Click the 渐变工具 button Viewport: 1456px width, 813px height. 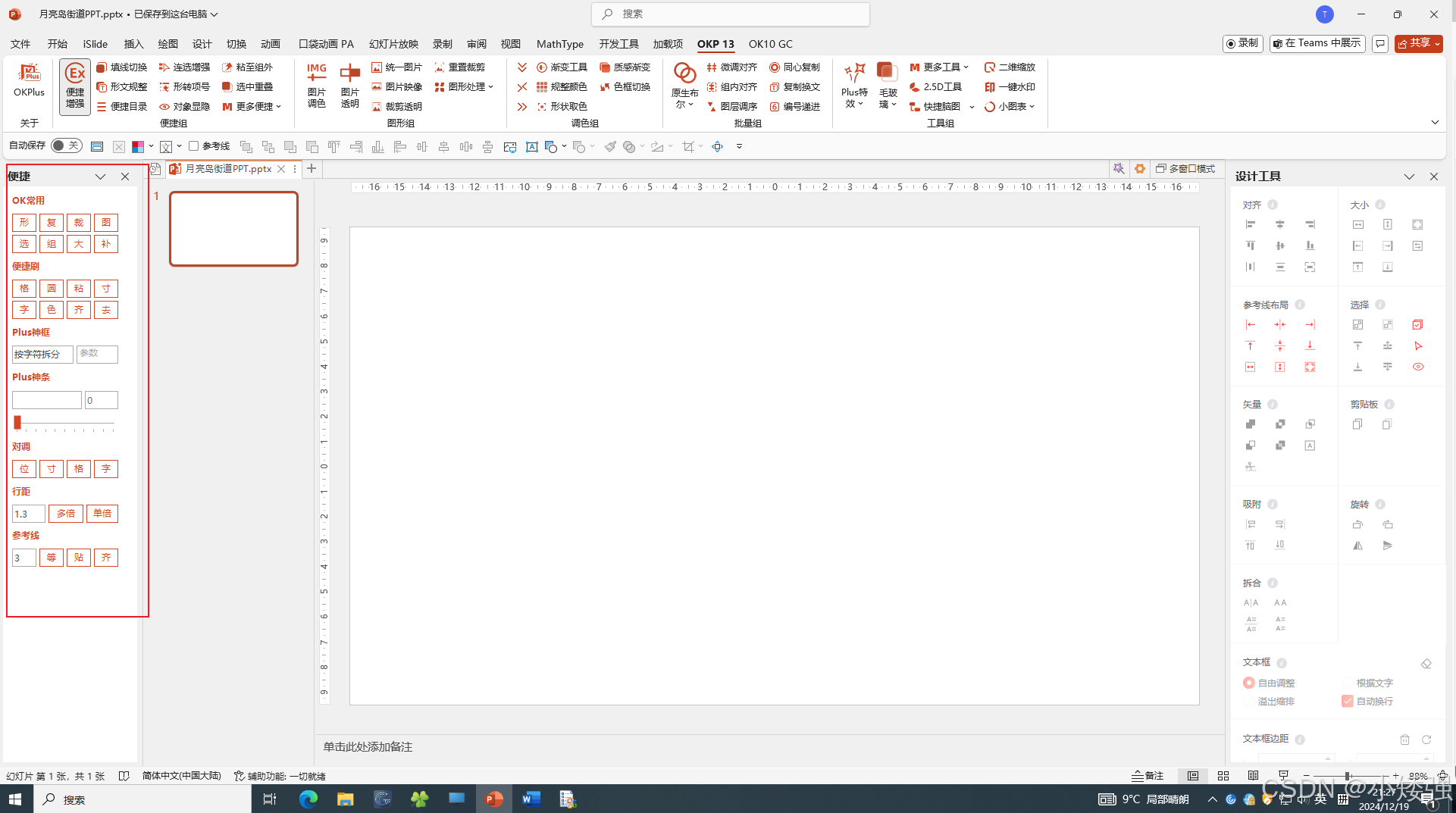point(562,67)
